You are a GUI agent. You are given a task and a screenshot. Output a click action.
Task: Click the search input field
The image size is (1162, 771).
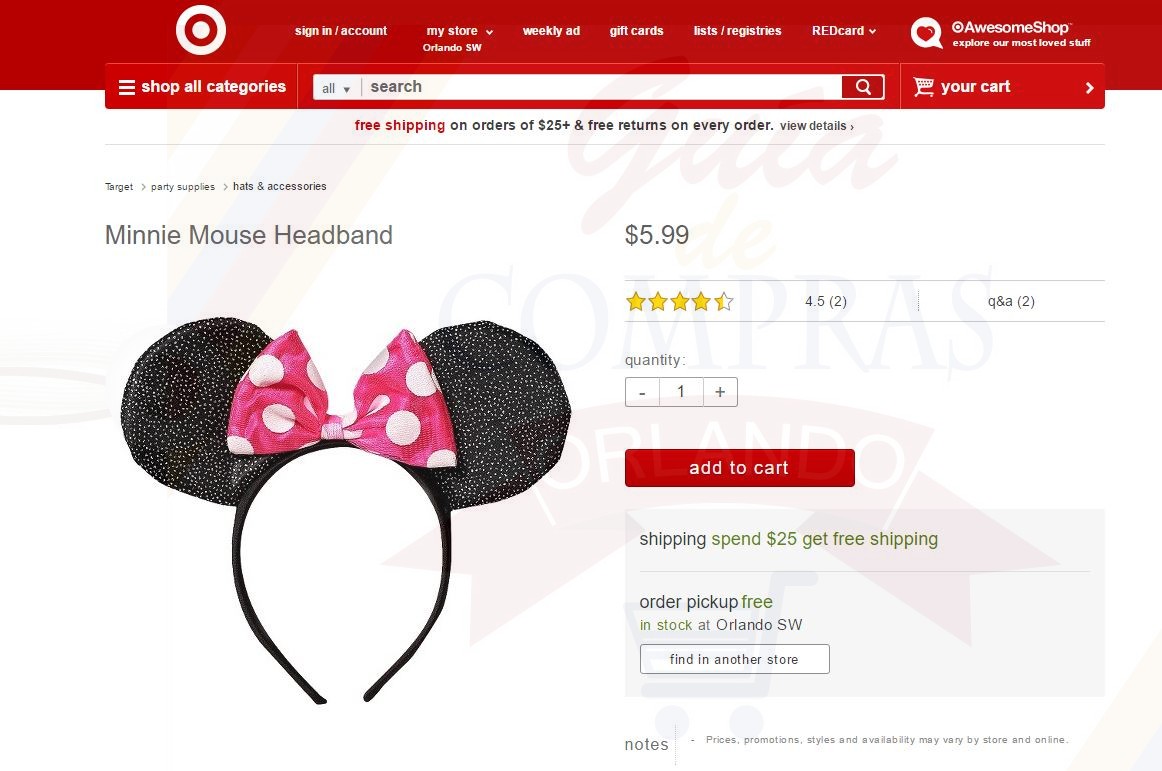pos(601,87)
